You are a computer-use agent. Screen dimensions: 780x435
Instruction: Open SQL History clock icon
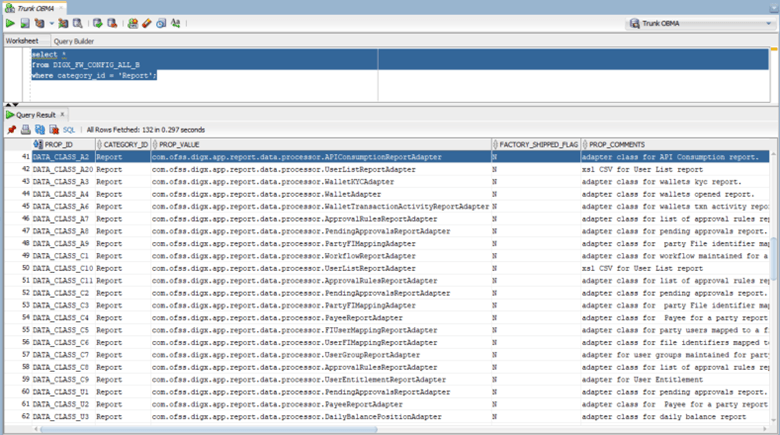click(x=161, y=23)
